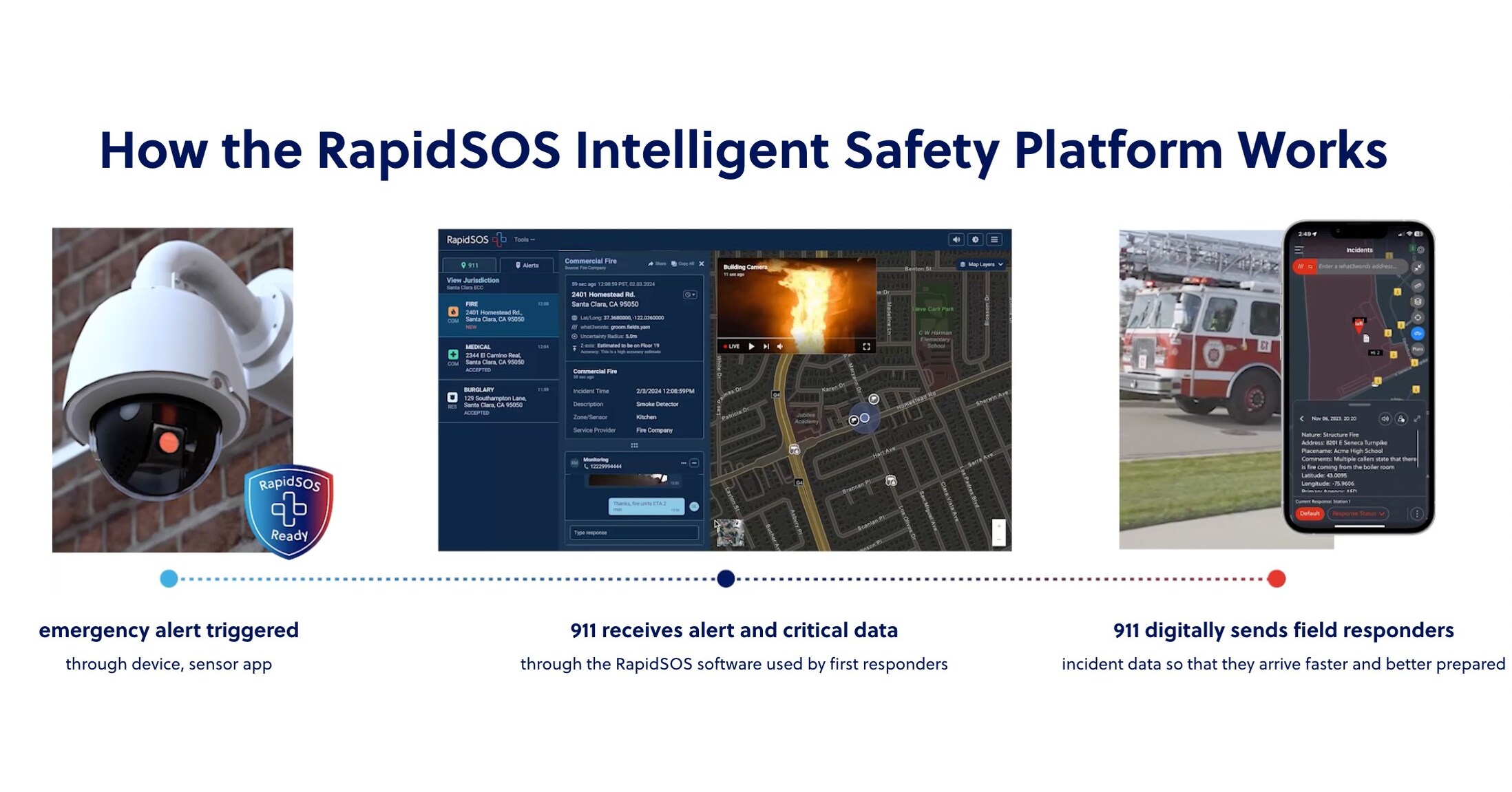
Task: Minimize the Monitoring chat panel
Action: point(694,463)
